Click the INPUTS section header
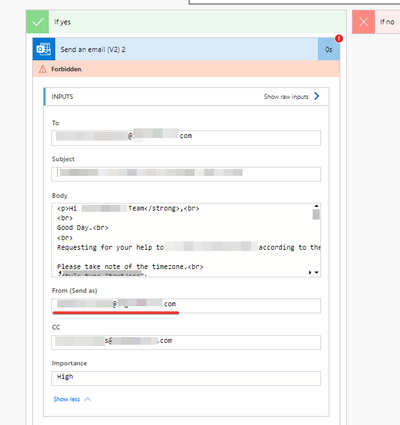This screenshot has height=425, width=400. pos(186,97)
